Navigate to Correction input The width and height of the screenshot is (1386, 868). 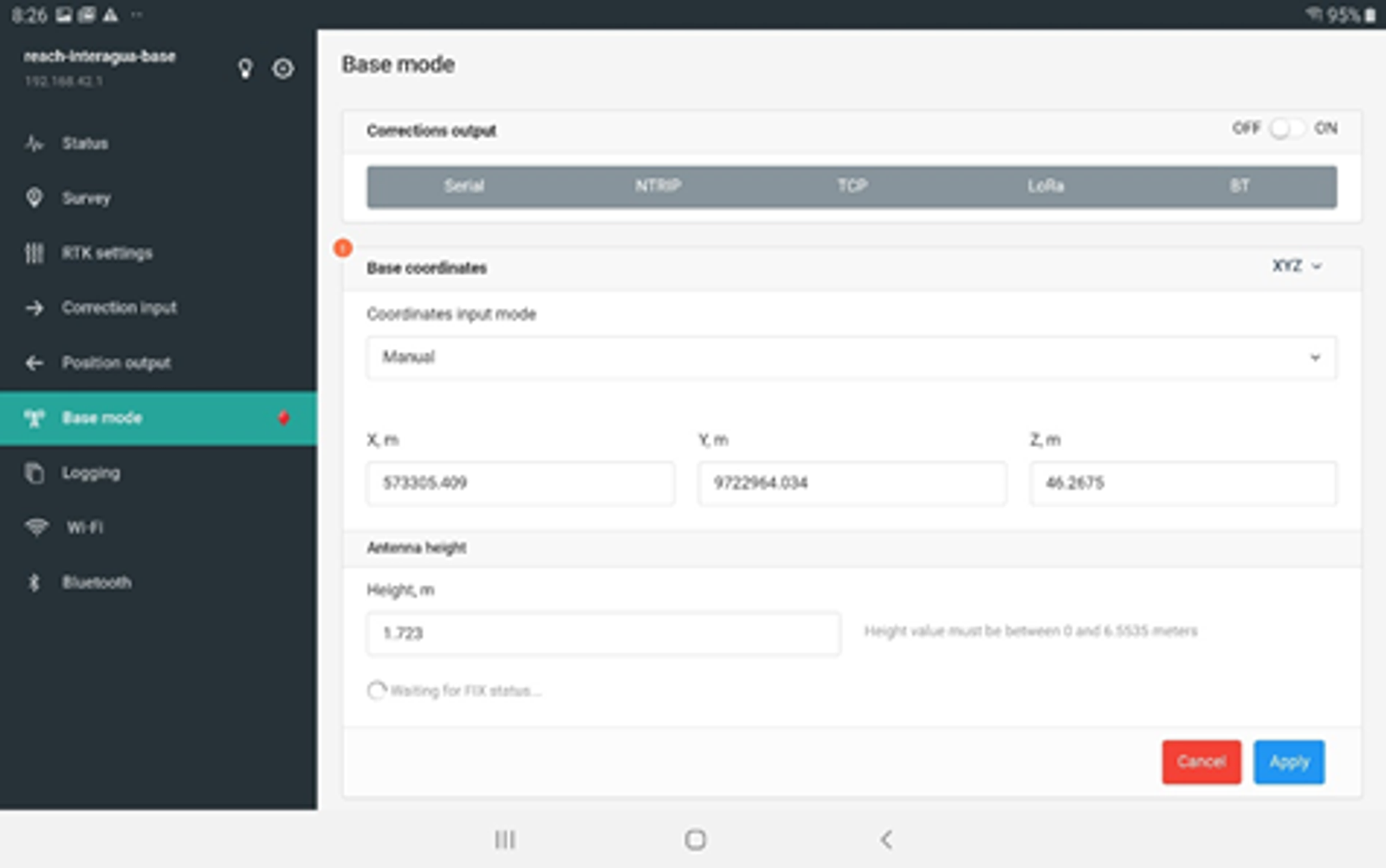click(159, 308)
